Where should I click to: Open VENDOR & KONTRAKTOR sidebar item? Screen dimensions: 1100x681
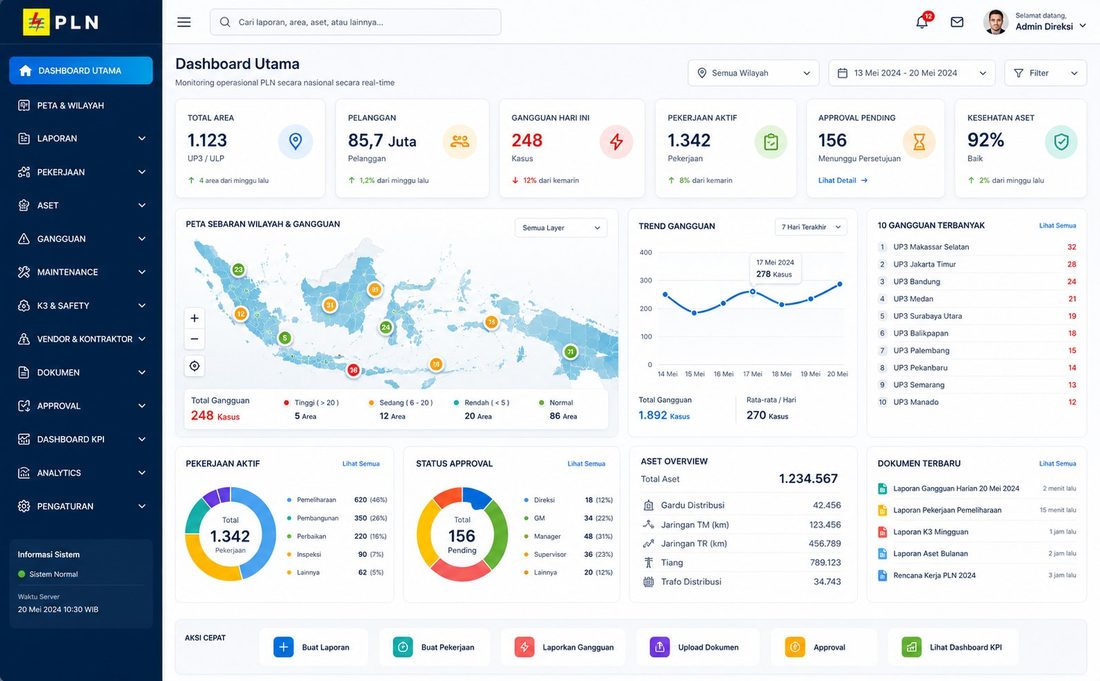[81, 339]
